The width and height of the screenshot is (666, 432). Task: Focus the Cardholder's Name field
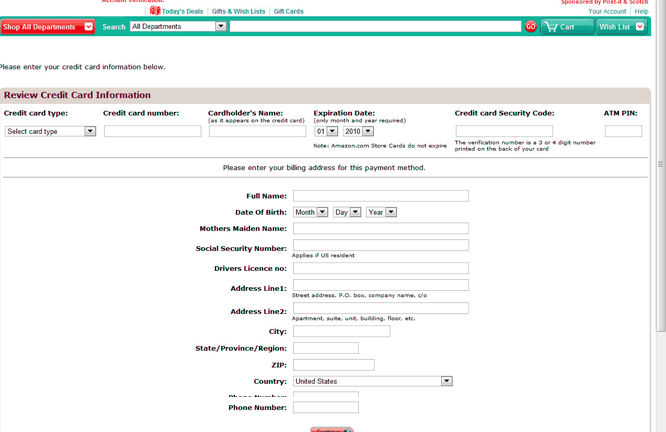coord(257,131)
